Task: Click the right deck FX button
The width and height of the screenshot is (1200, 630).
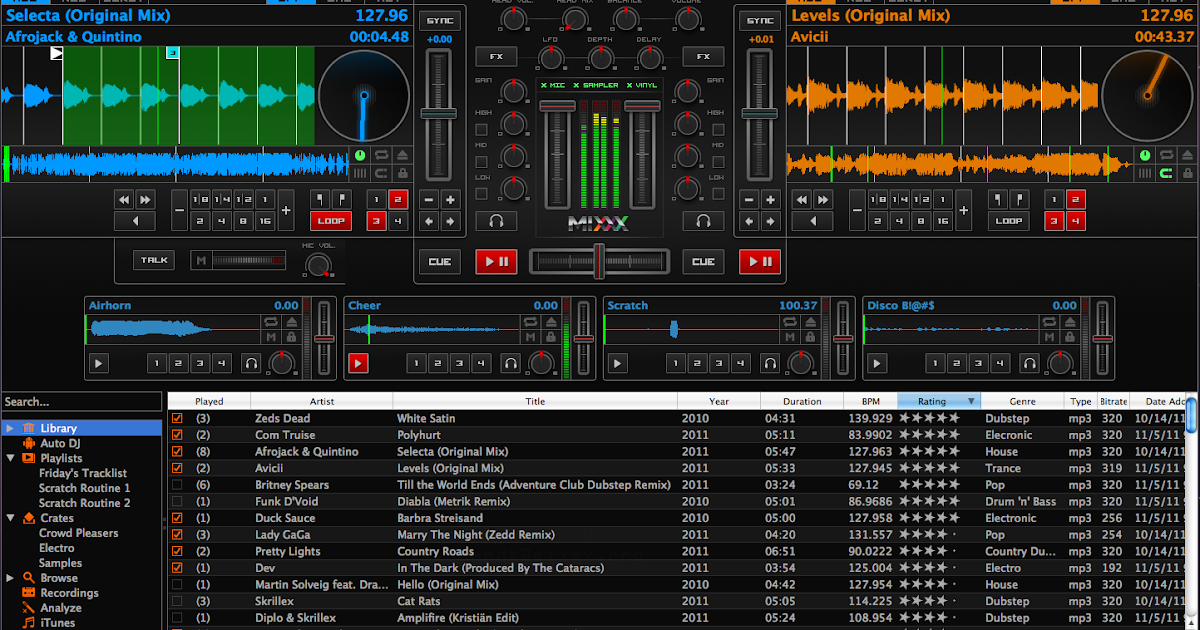Action: coord(704,57)
